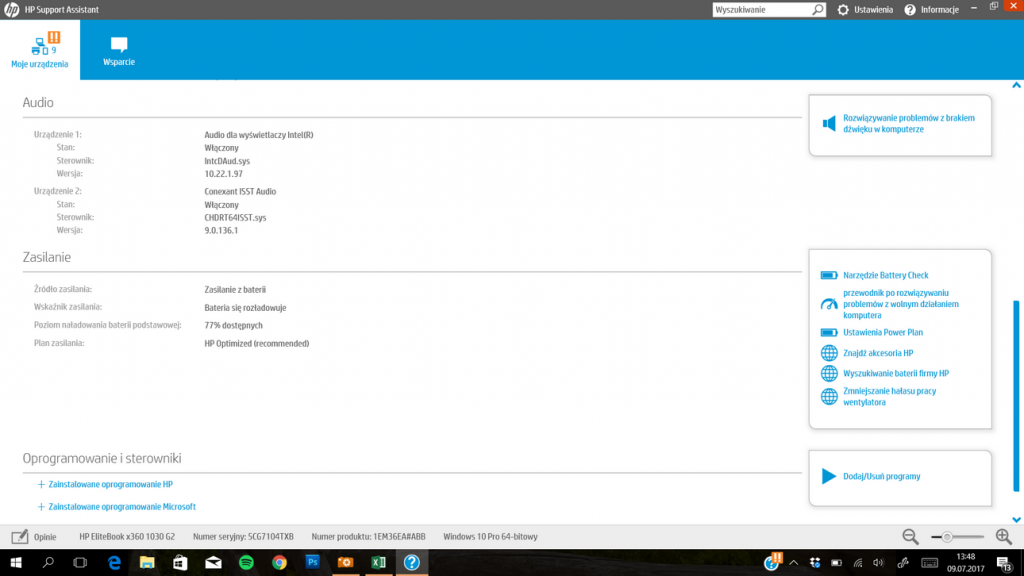Select the Moje urządzenia tab

point(40,51)
